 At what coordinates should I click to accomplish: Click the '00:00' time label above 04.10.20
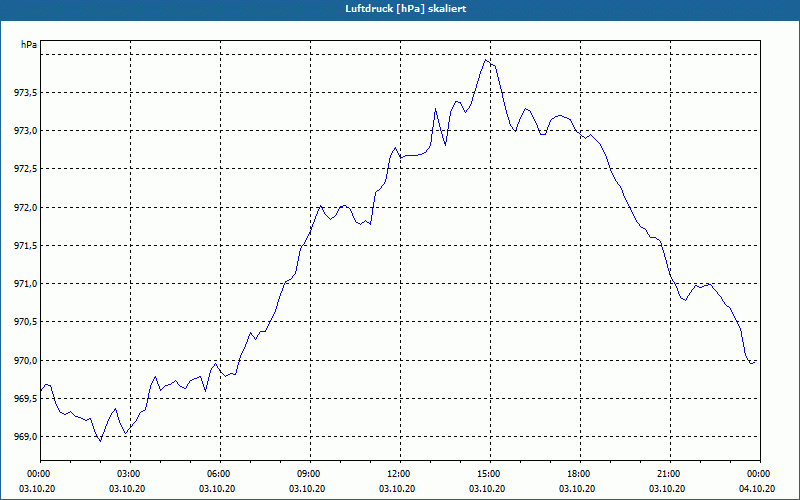760,474
